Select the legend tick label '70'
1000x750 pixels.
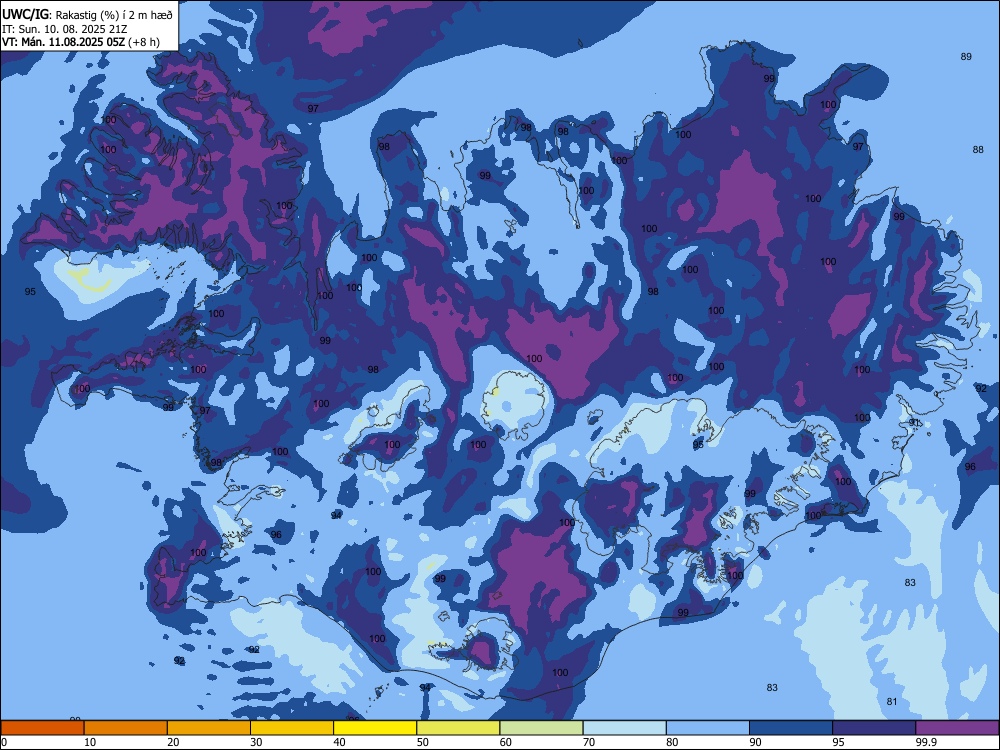589,742
